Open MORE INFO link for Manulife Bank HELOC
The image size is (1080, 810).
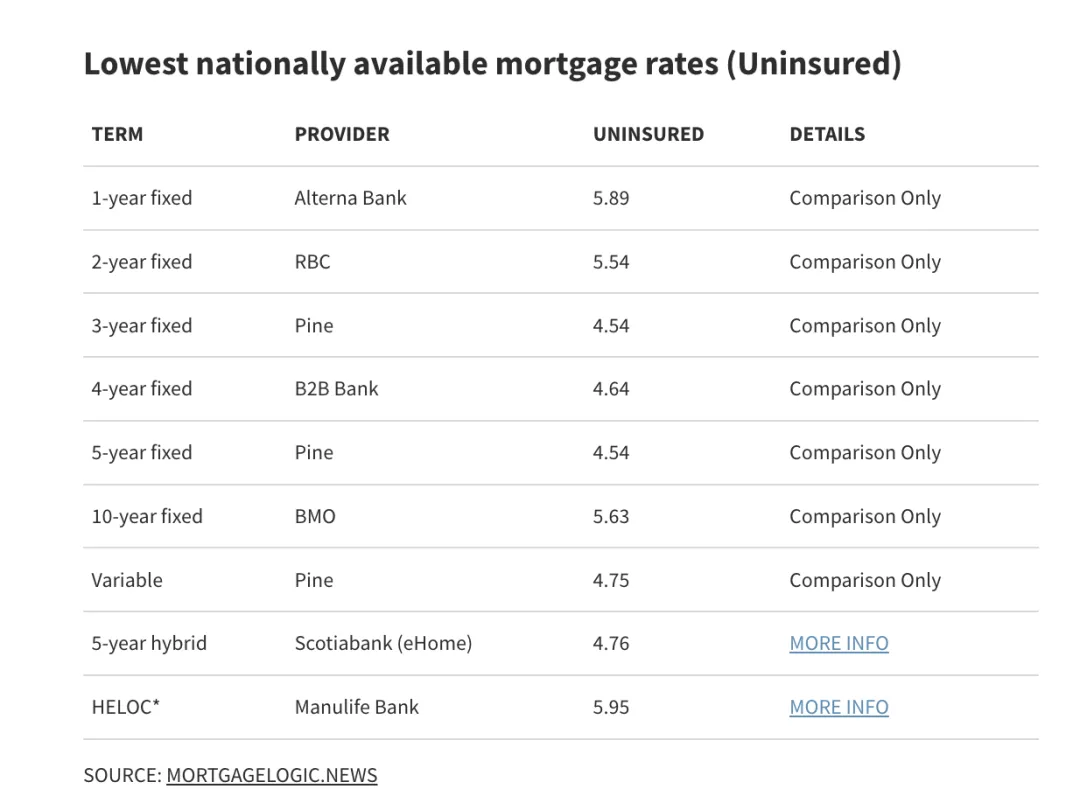point(838,707)
